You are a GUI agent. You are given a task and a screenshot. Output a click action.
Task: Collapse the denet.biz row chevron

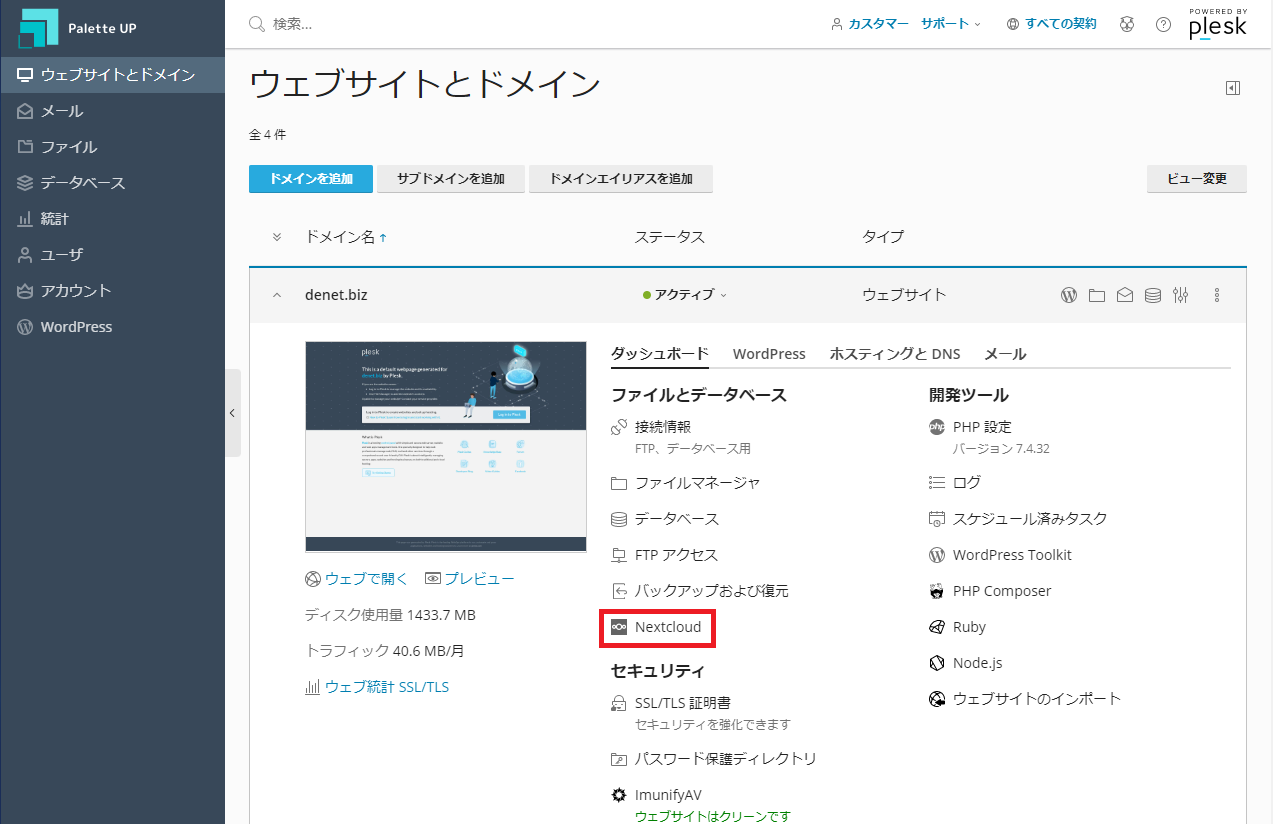tap(277, 295)
